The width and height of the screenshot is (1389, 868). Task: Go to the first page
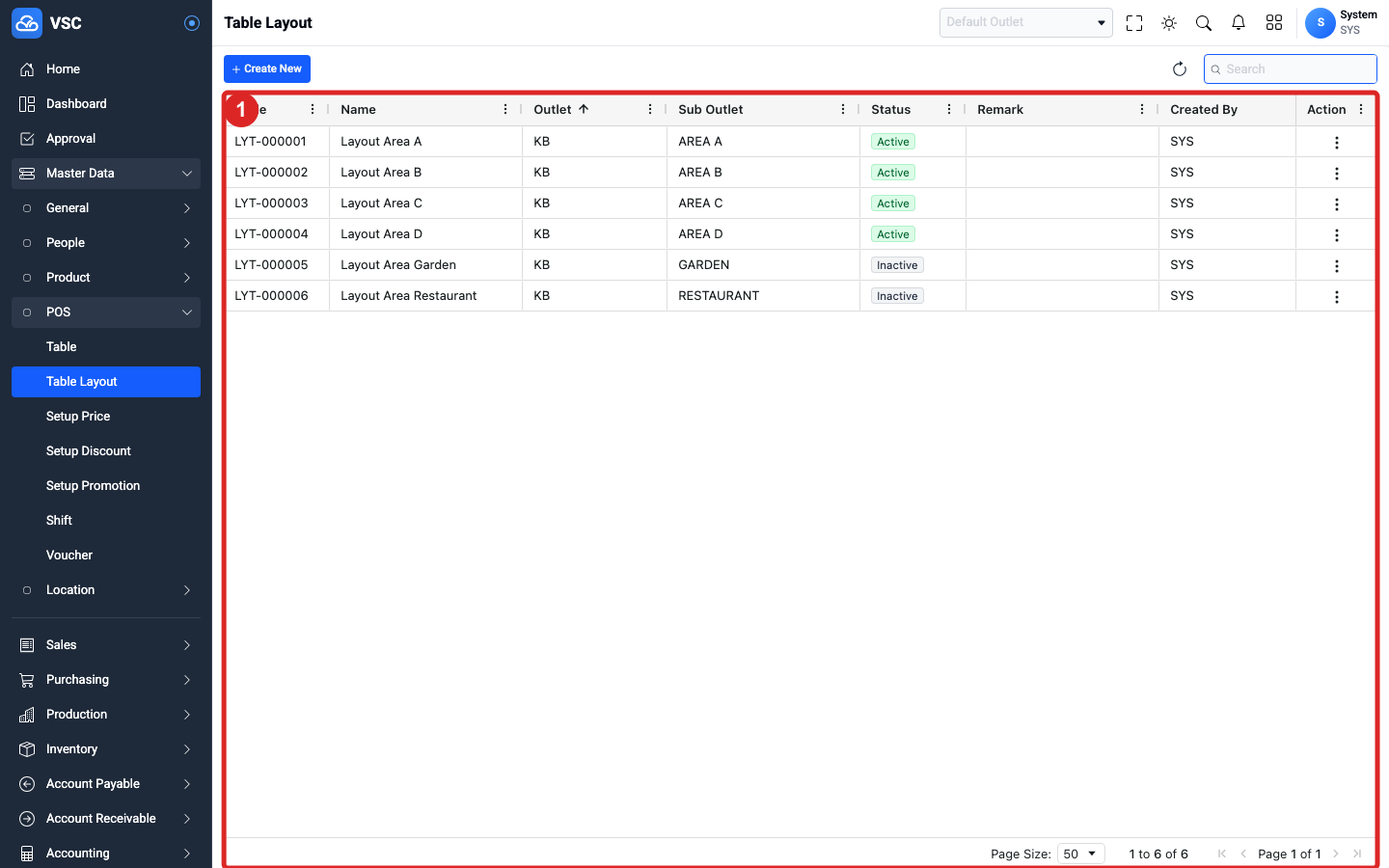pyautogui.click(x=1222, y=854)
